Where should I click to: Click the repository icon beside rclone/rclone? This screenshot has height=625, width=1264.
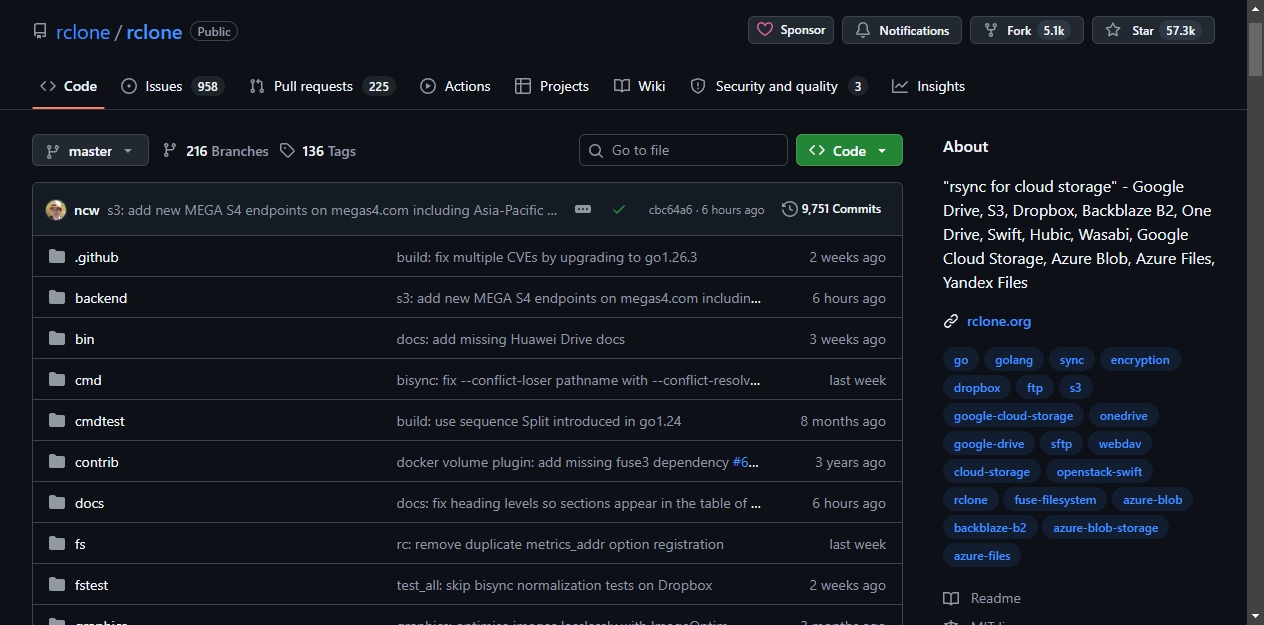[40, 32]
